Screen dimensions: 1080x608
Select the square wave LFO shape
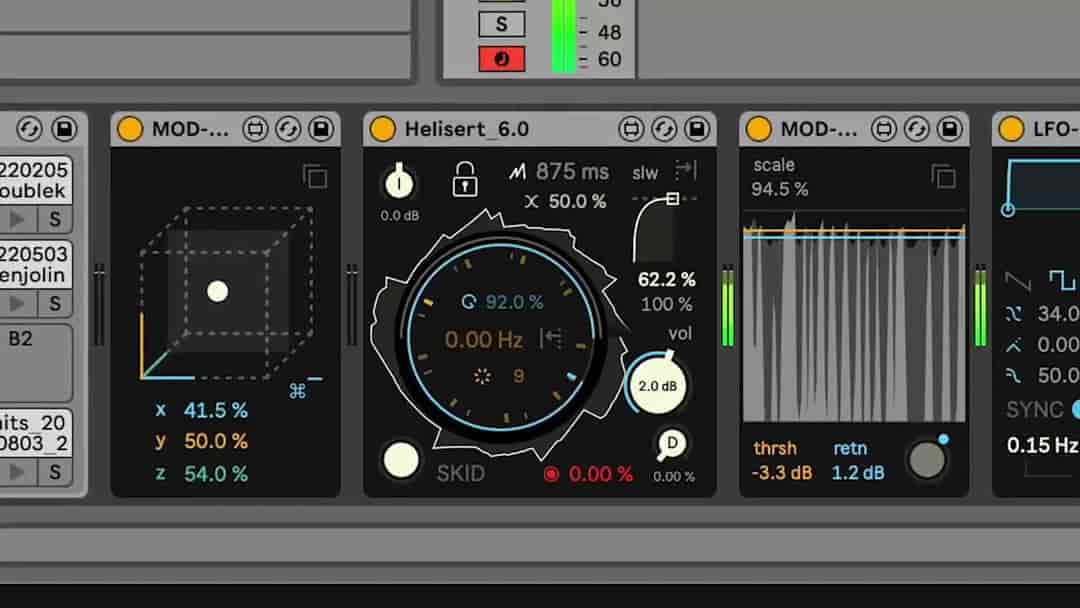[1062, 278]
